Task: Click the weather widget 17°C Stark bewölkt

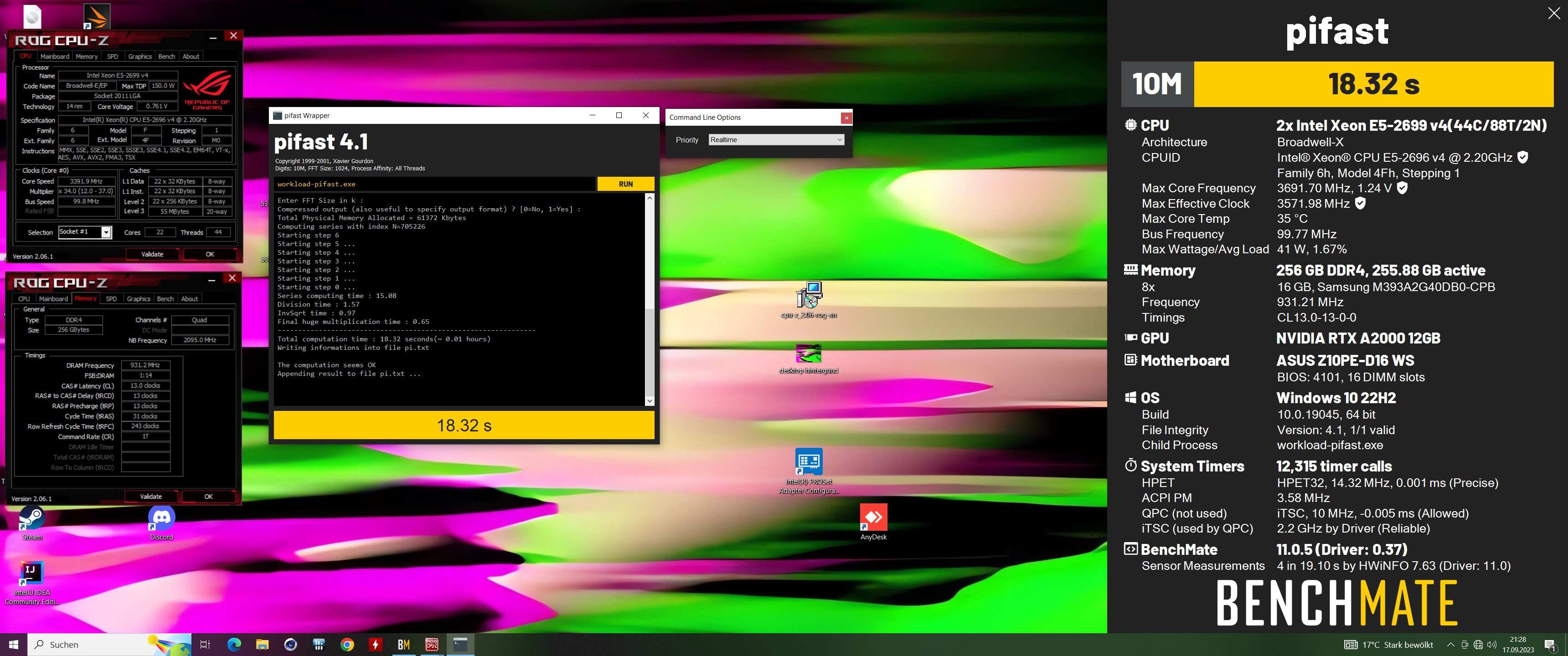Action: pos(1389,645)
